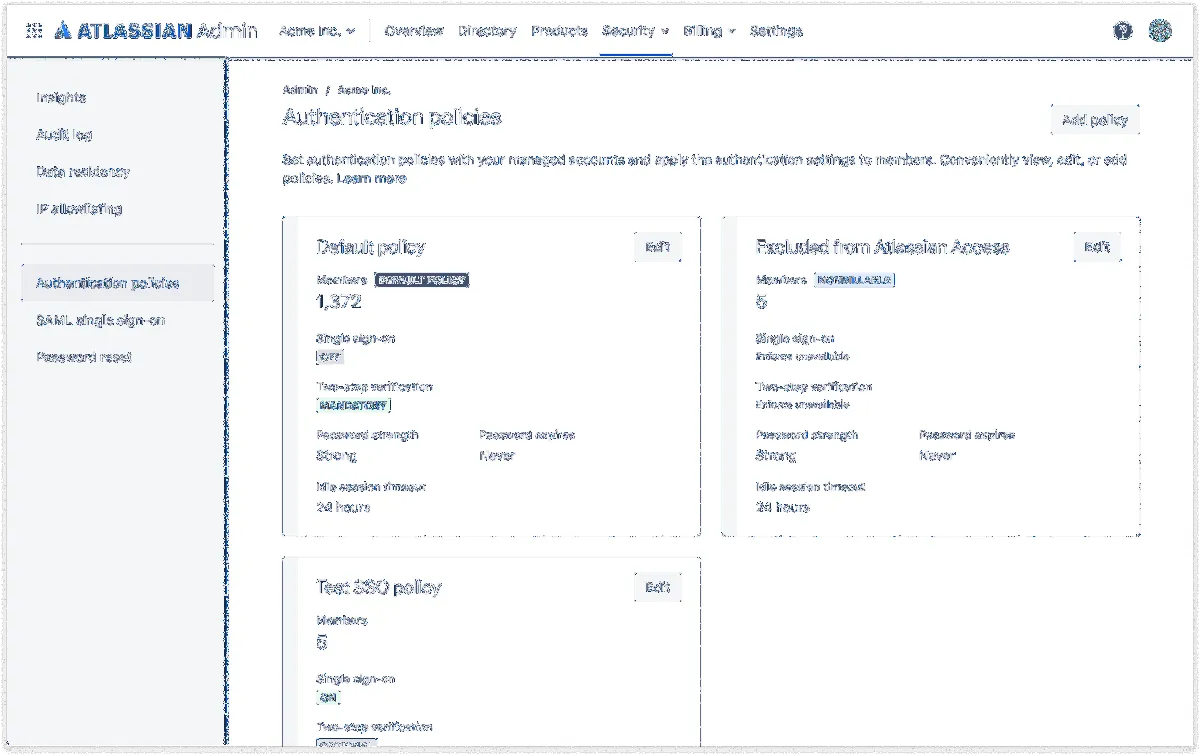Click the Test SSO policy title
This screenshot has height=755, width=1200.
378,587
